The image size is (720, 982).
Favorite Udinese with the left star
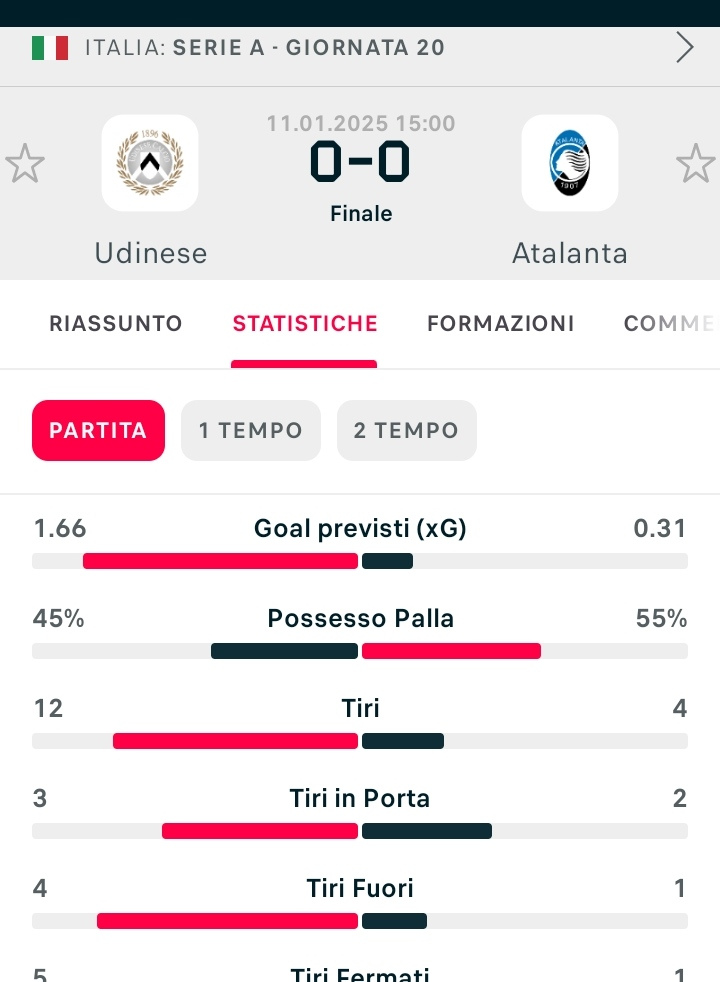click(25, 163)
